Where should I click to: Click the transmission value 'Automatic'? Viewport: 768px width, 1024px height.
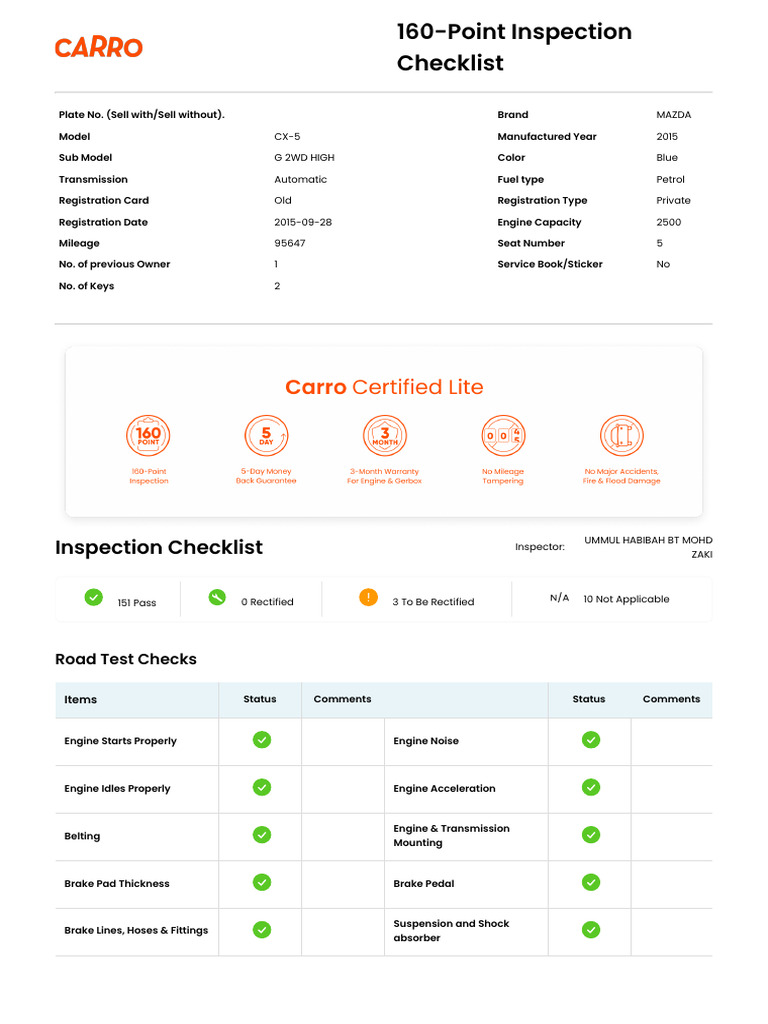tap(300, 179)
